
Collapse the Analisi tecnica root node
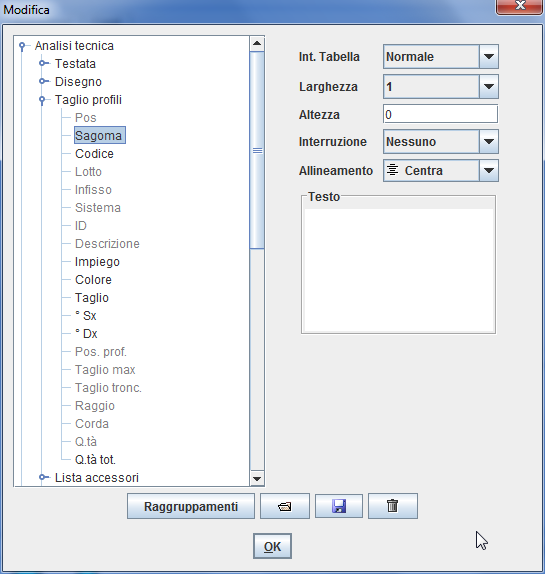(23, 46)
